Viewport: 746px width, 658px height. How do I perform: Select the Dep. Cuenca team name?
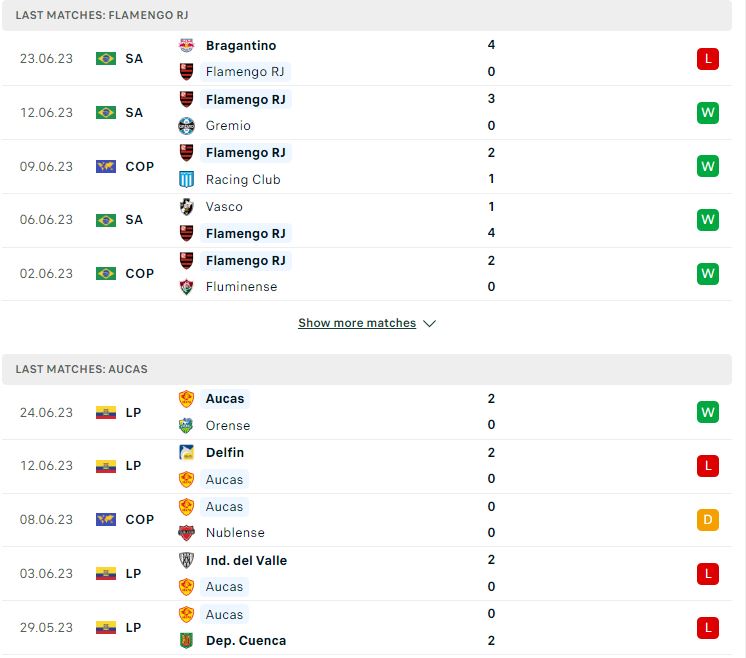[246, 641]
